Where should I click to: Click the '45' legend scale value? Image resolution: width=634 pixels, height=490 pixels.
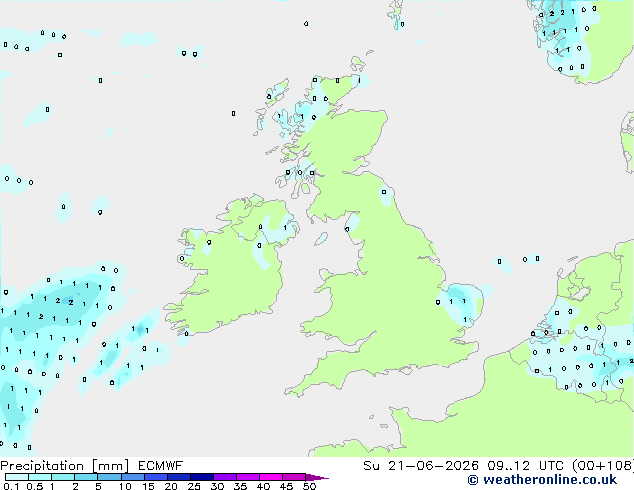[286, 486]
